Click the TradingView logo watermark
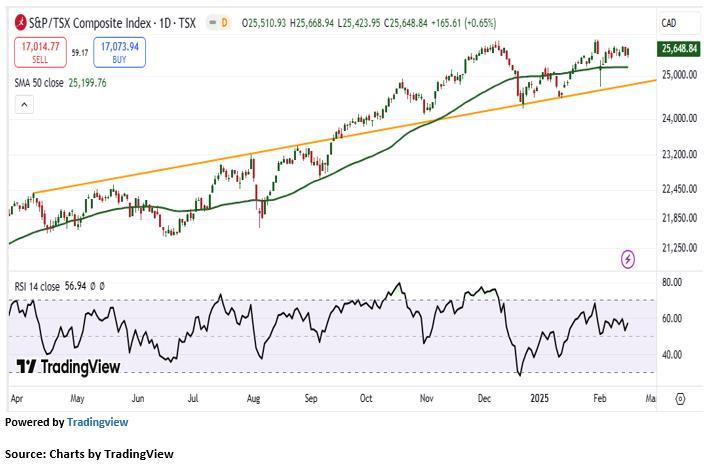The height and width of the screenshot is (466, 710). point(69,367)
